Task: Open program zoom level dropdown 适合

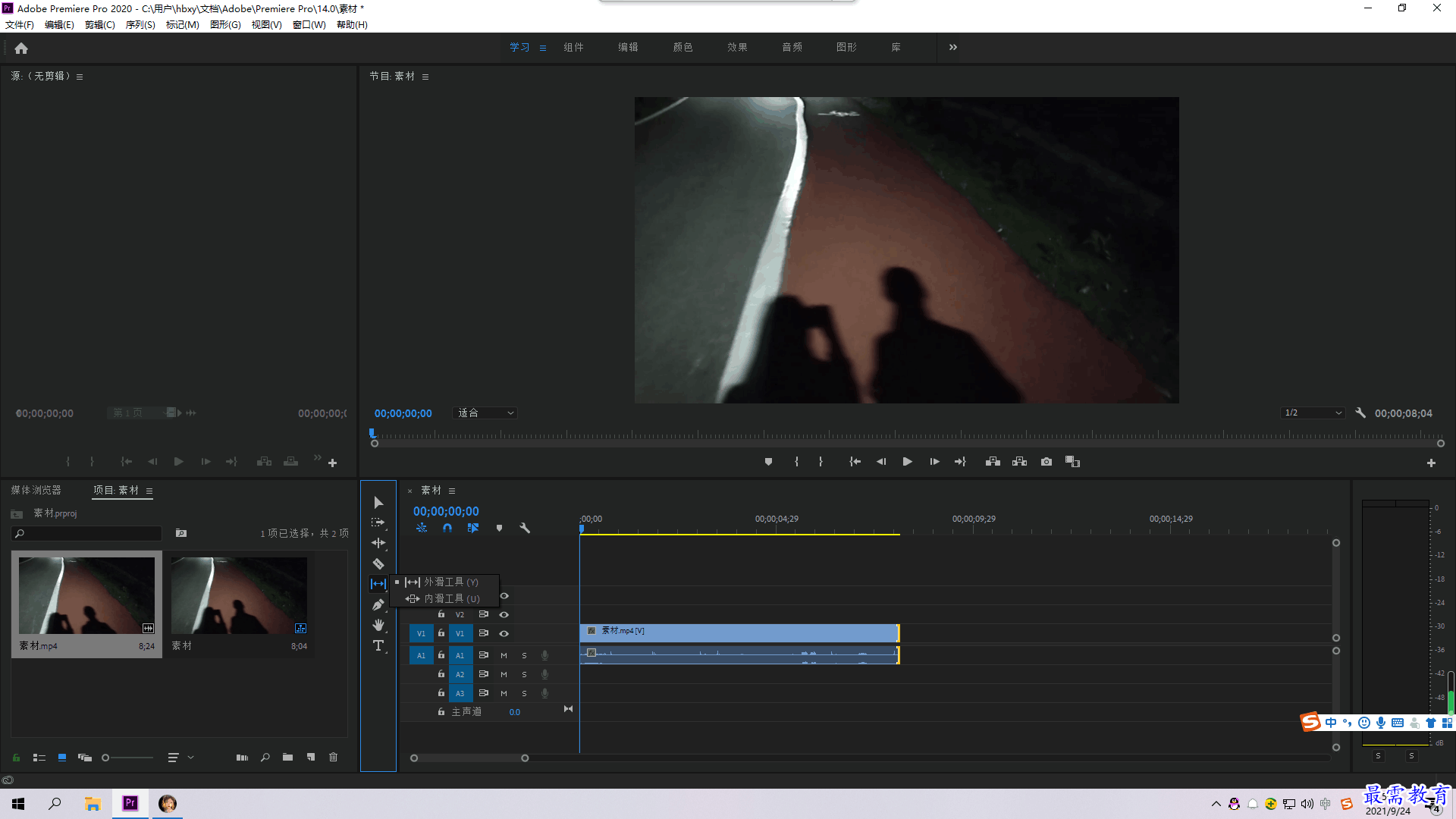Action: [485, 413]
